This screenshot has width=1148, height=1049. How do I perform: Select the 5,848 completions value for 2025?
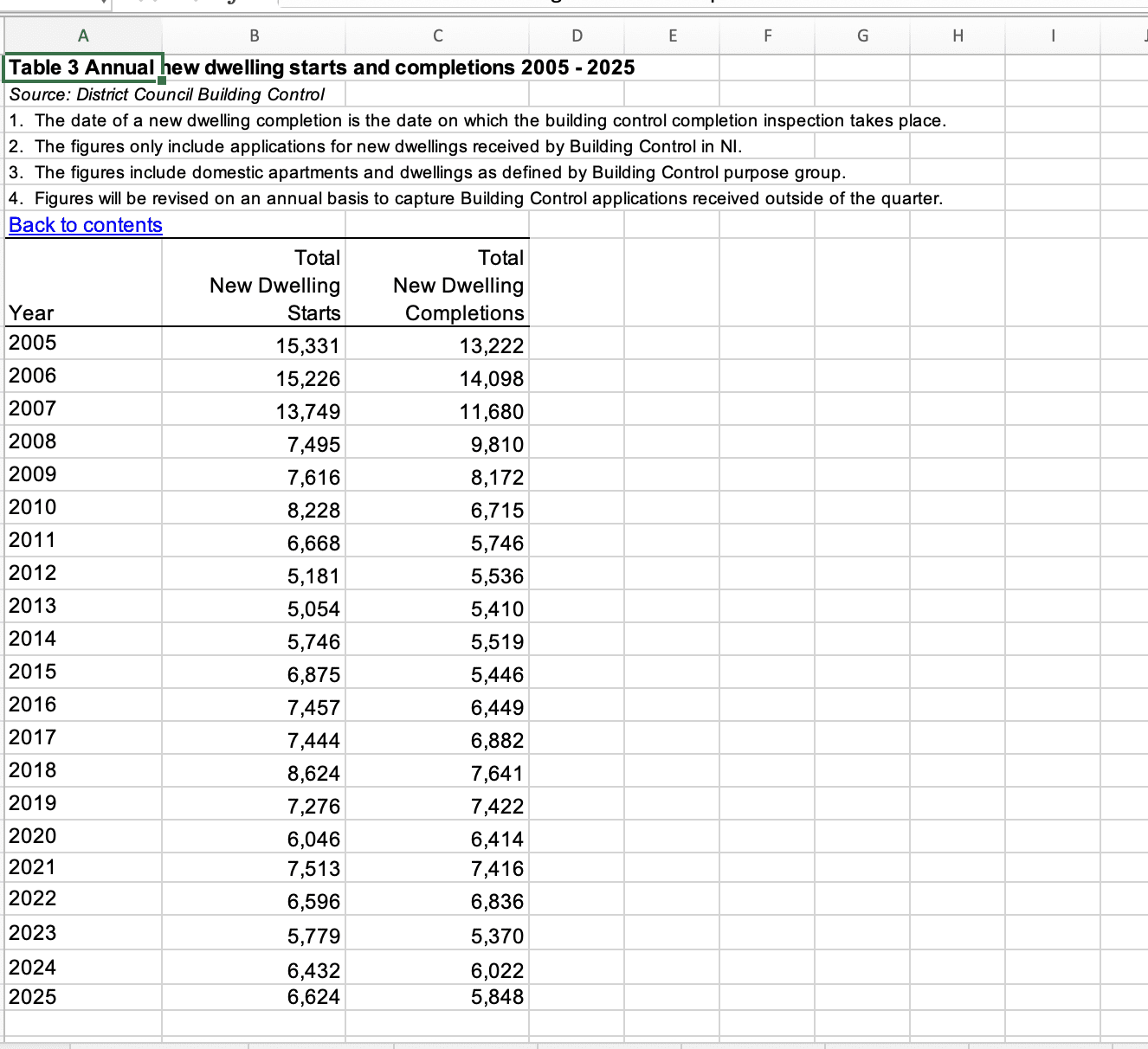[437, 996]
